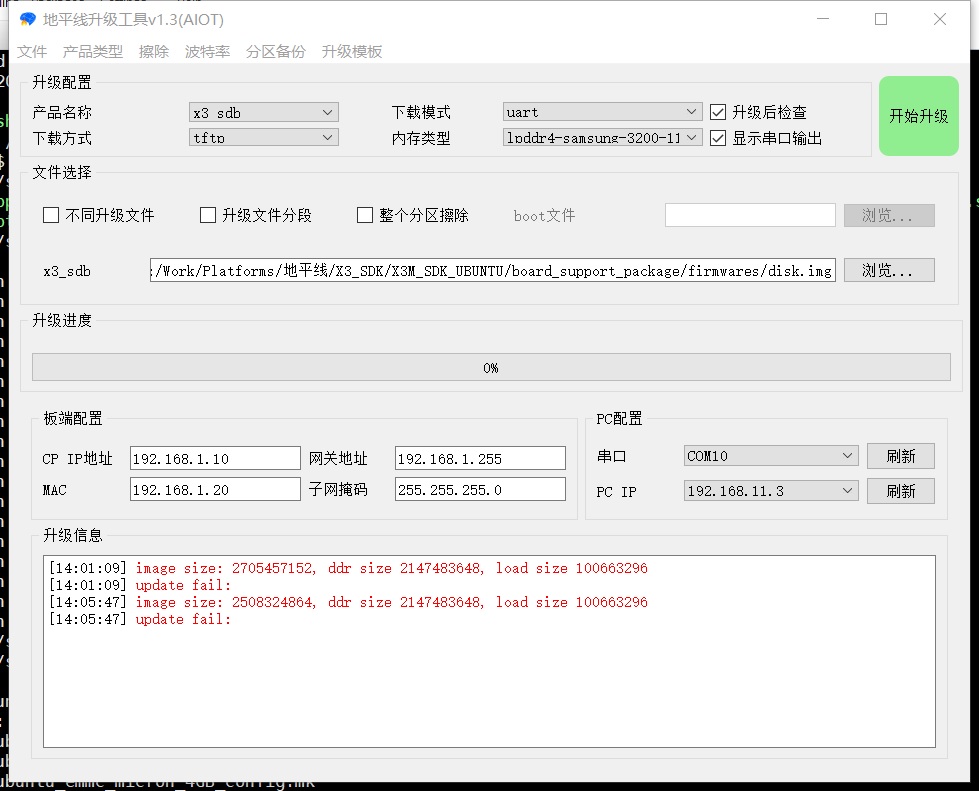Expand the 下载模式 uart dropdown
The height and width of the screenshot is (791, 979).
click(602, 112)
